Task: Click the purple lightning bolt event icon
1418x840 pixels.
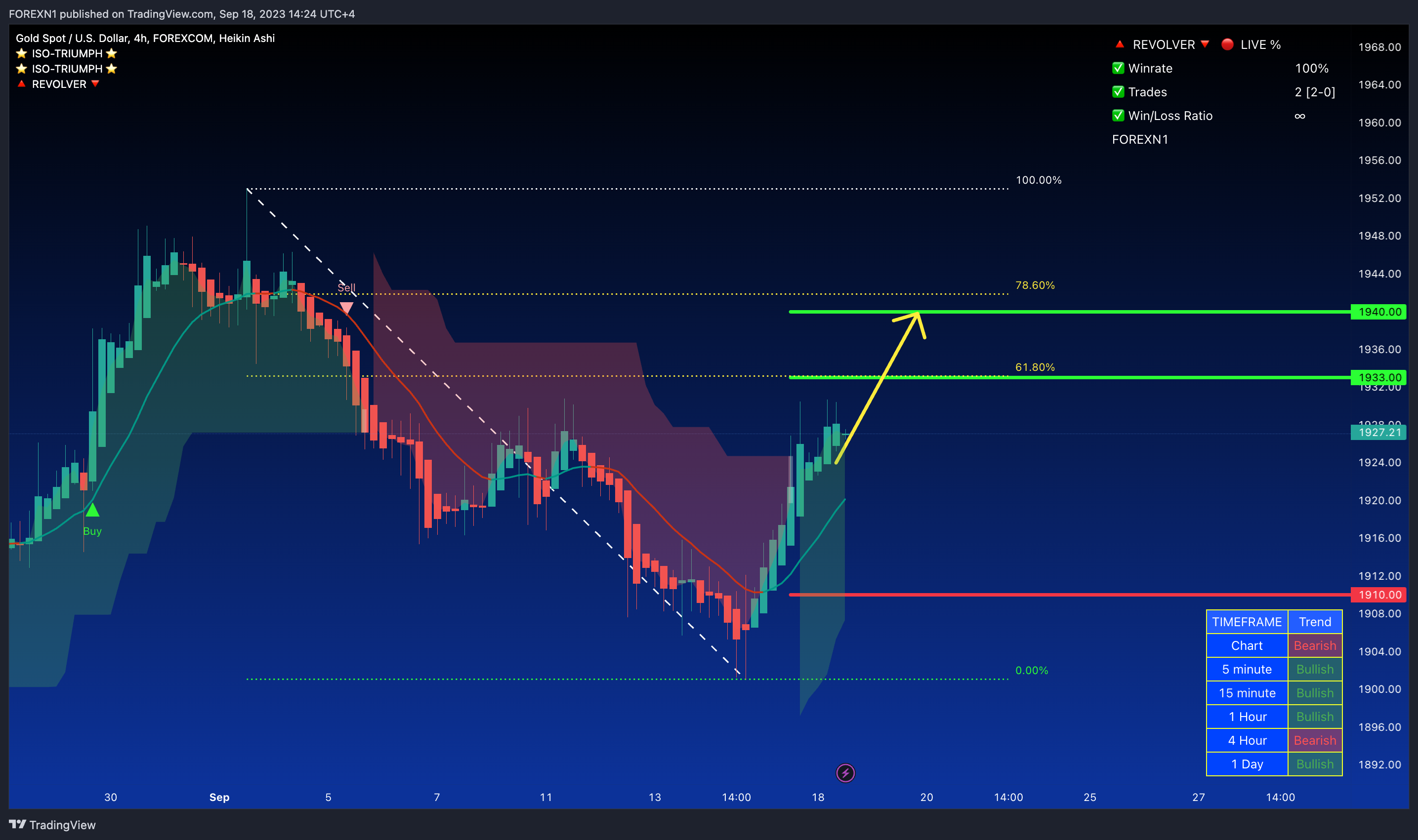Action: [845, 773]
